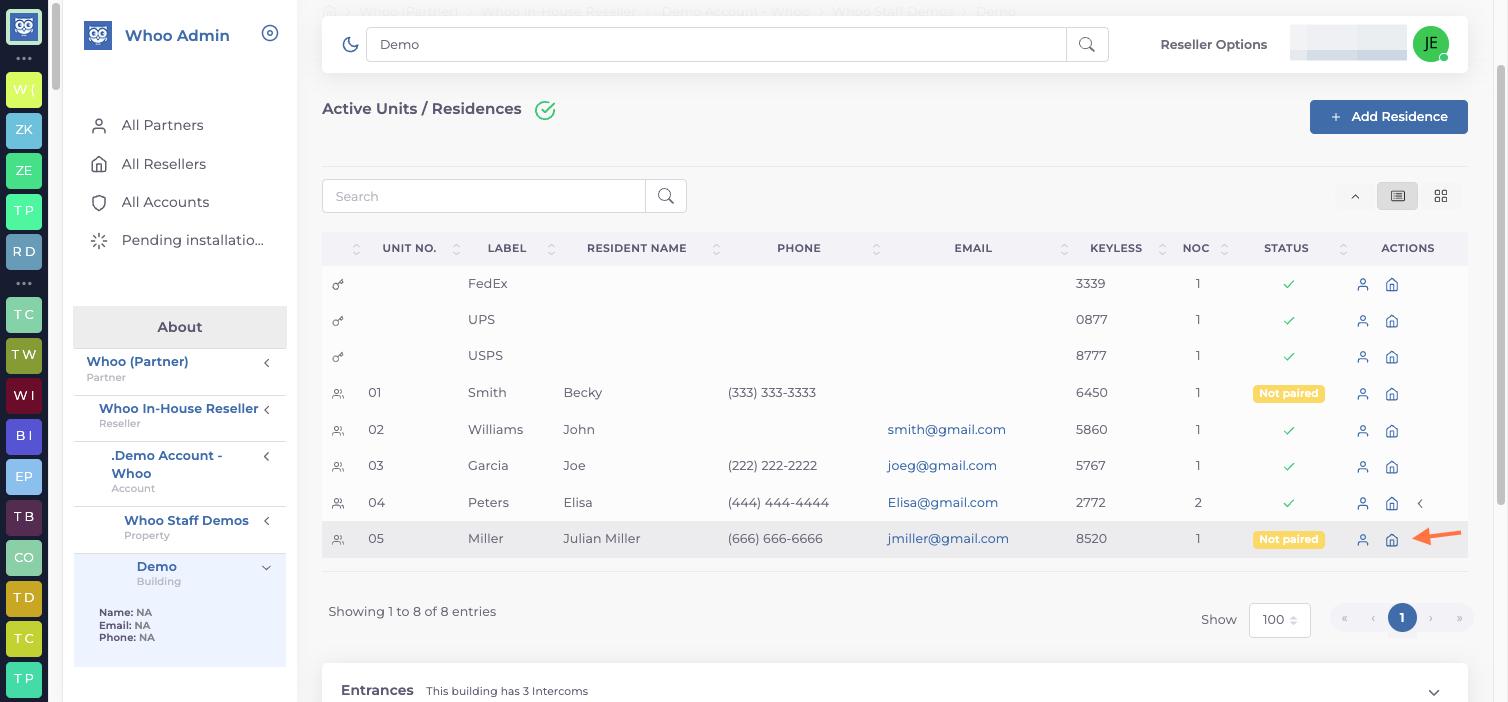Expand the Entrances section

pos(1433,692)
